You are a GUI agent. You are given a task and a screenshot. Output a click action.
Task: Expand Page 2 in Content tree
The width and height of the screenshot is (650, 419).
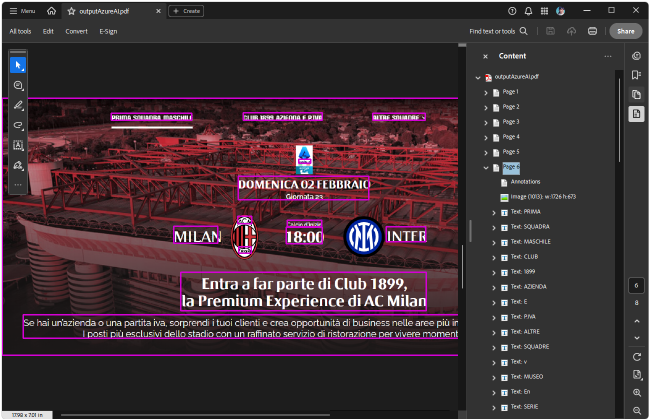click(486, 108)
